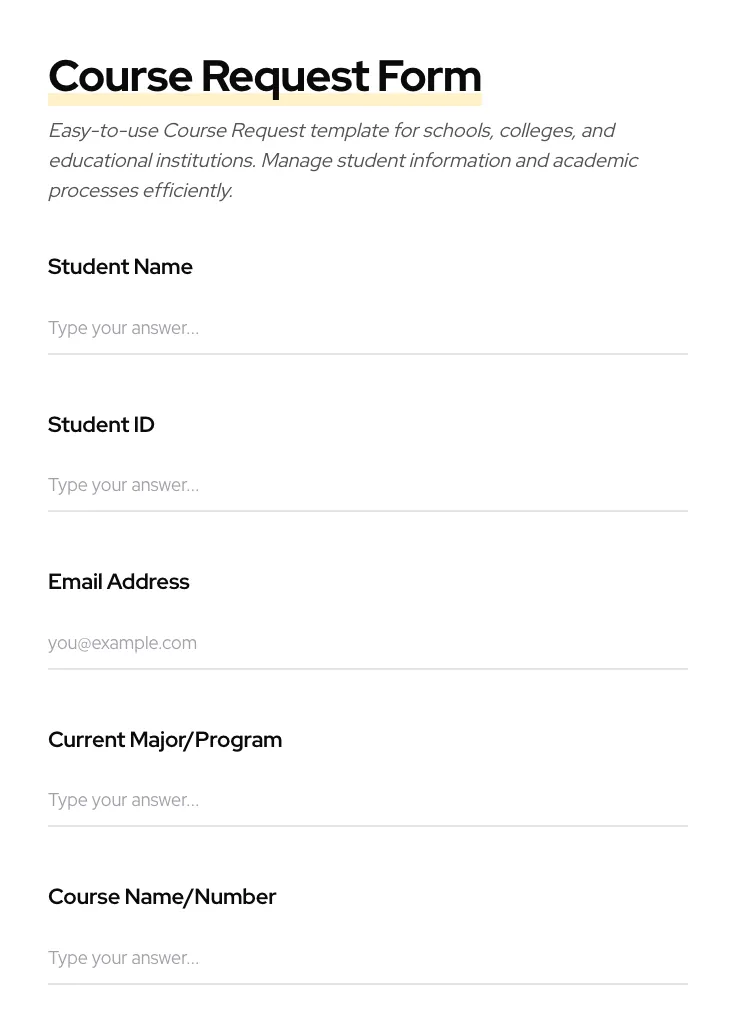
Task: Click "educational institutions" in the description
Action: tap(150, 161)
